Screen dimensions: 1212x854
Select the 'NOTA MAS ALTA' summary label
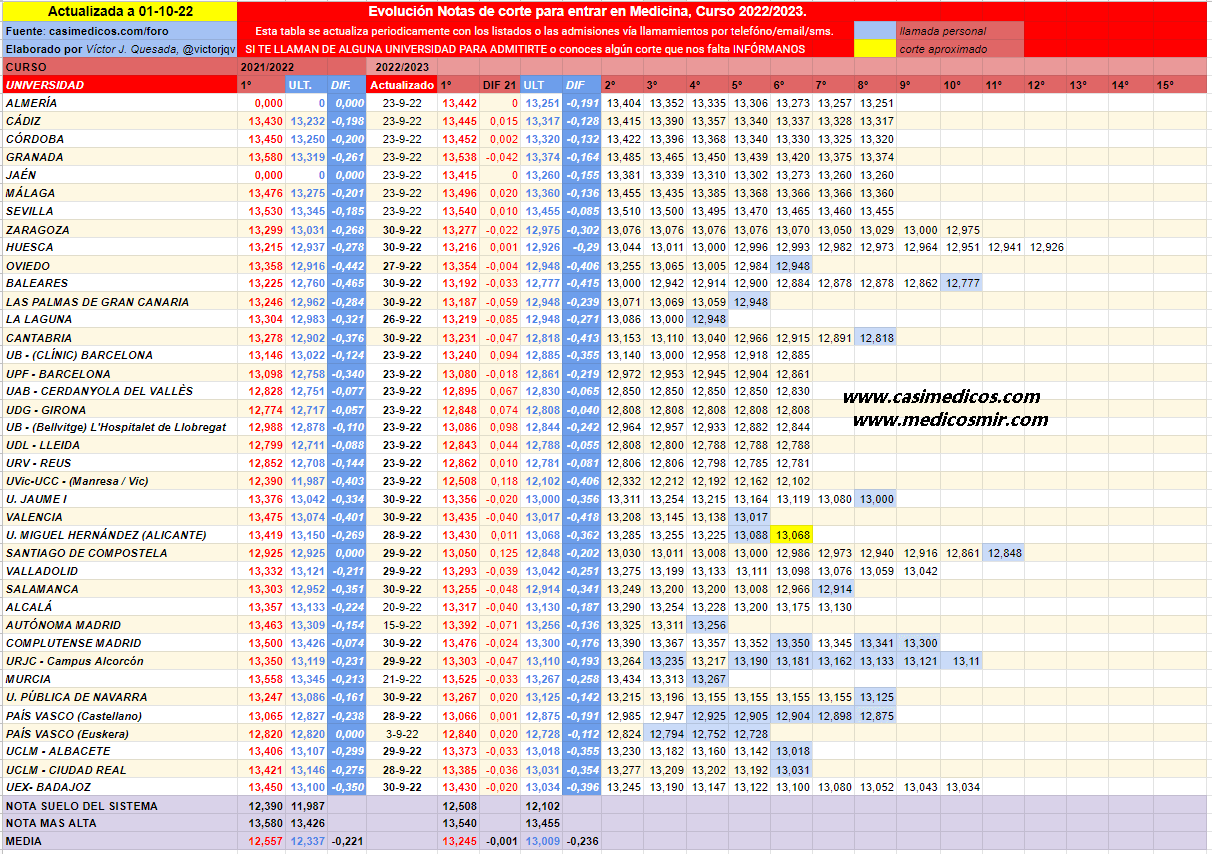pos(119,823)
